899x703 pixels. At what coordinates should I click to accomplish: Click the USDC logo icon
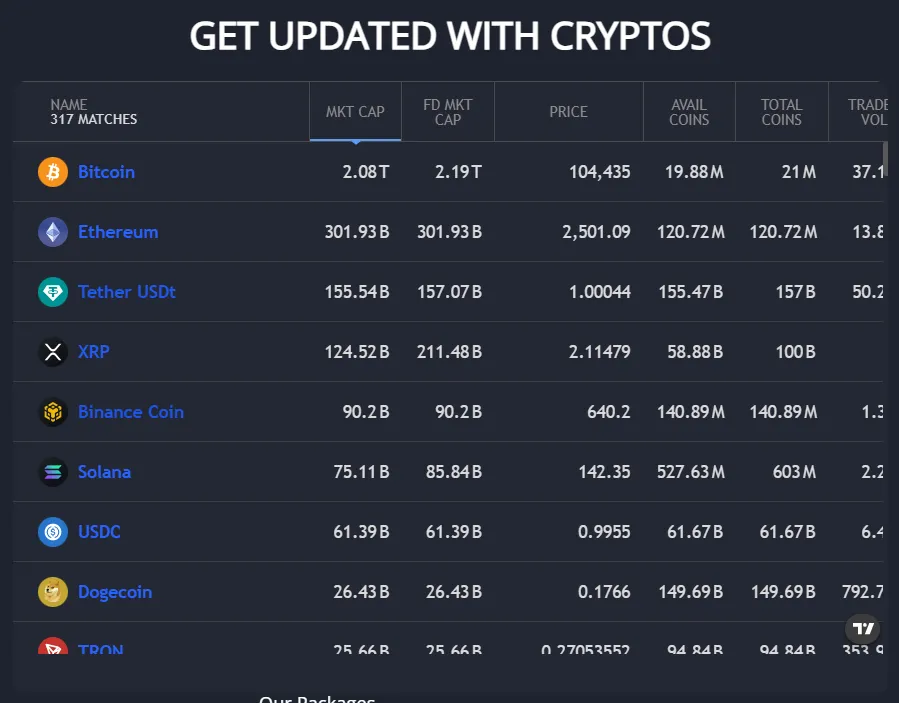click(x=53, y=532)
